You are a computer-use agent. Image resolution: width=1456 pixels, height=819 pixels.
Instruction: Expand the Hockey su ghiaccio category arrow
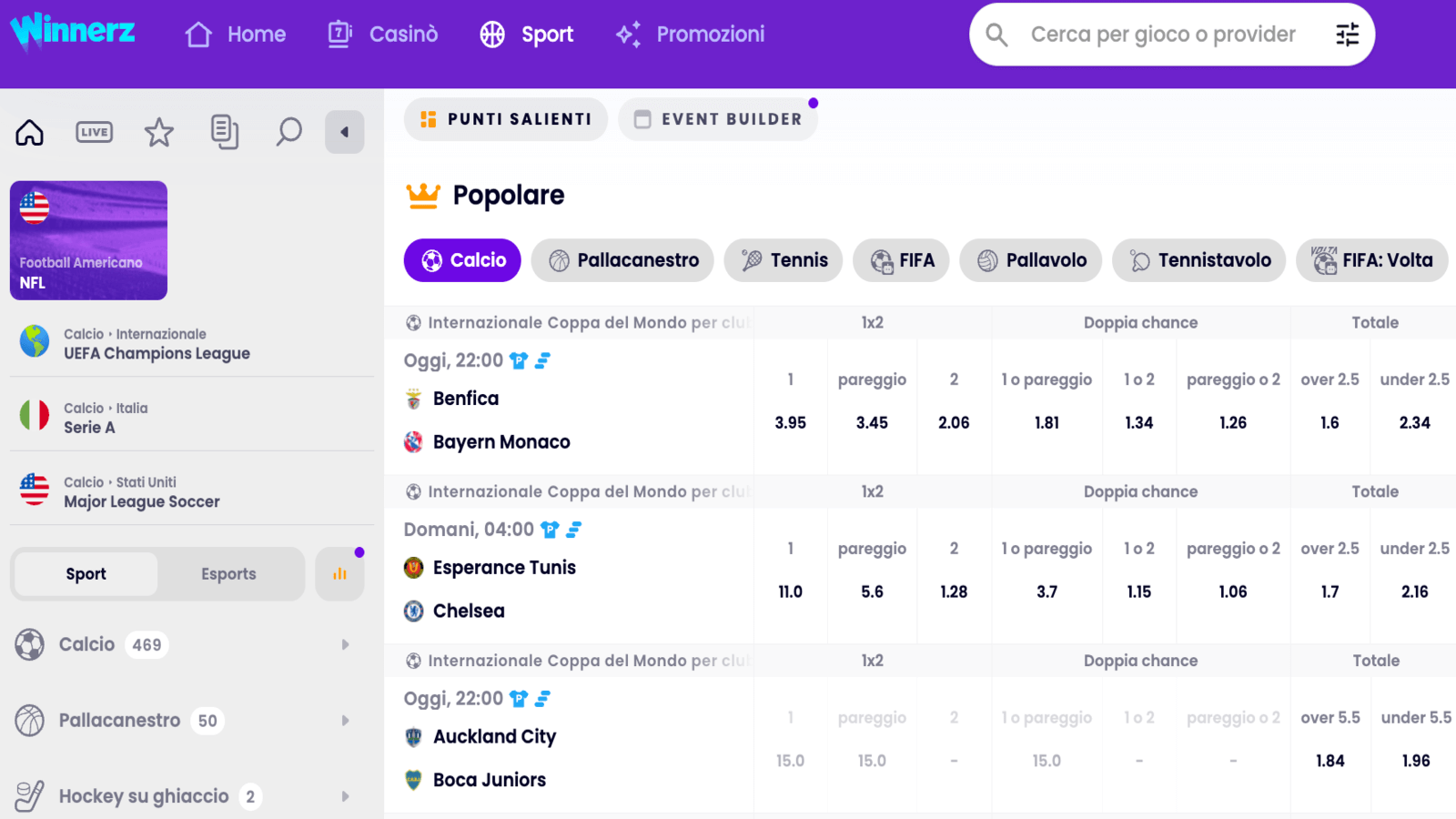[x=345, y=796]
